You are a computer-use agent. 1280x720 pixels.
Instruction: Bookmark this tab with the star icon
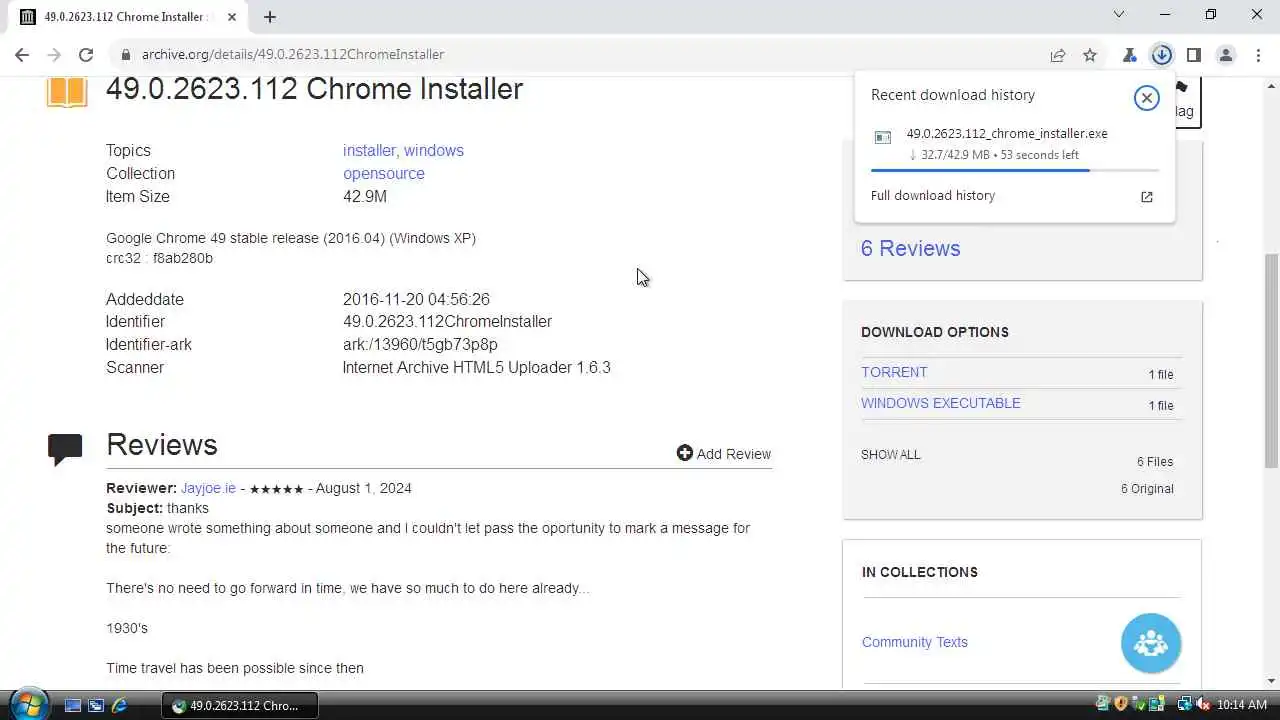click(x=1090, y=55)
